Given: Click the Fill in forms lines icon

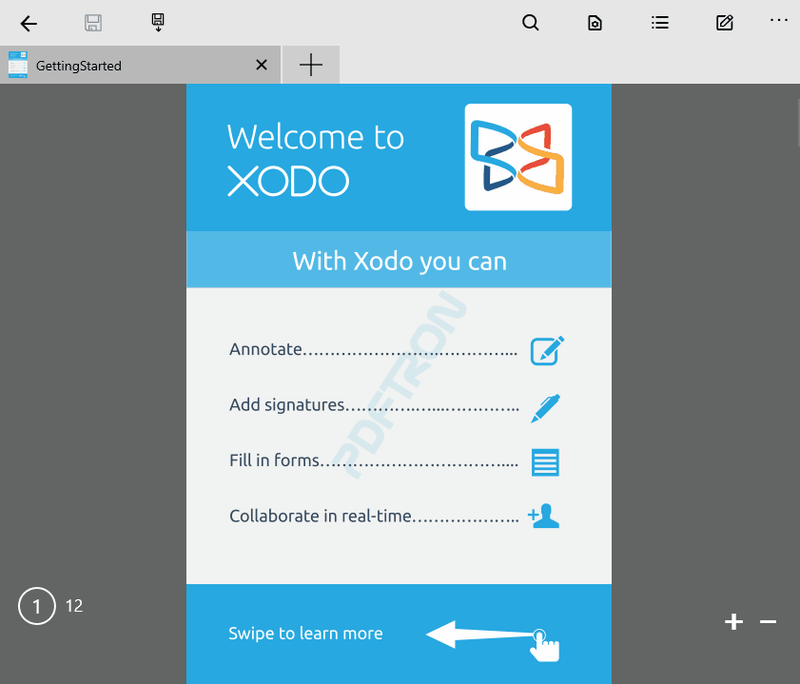Looking at the screenshot, I should (x=545, y=463).
